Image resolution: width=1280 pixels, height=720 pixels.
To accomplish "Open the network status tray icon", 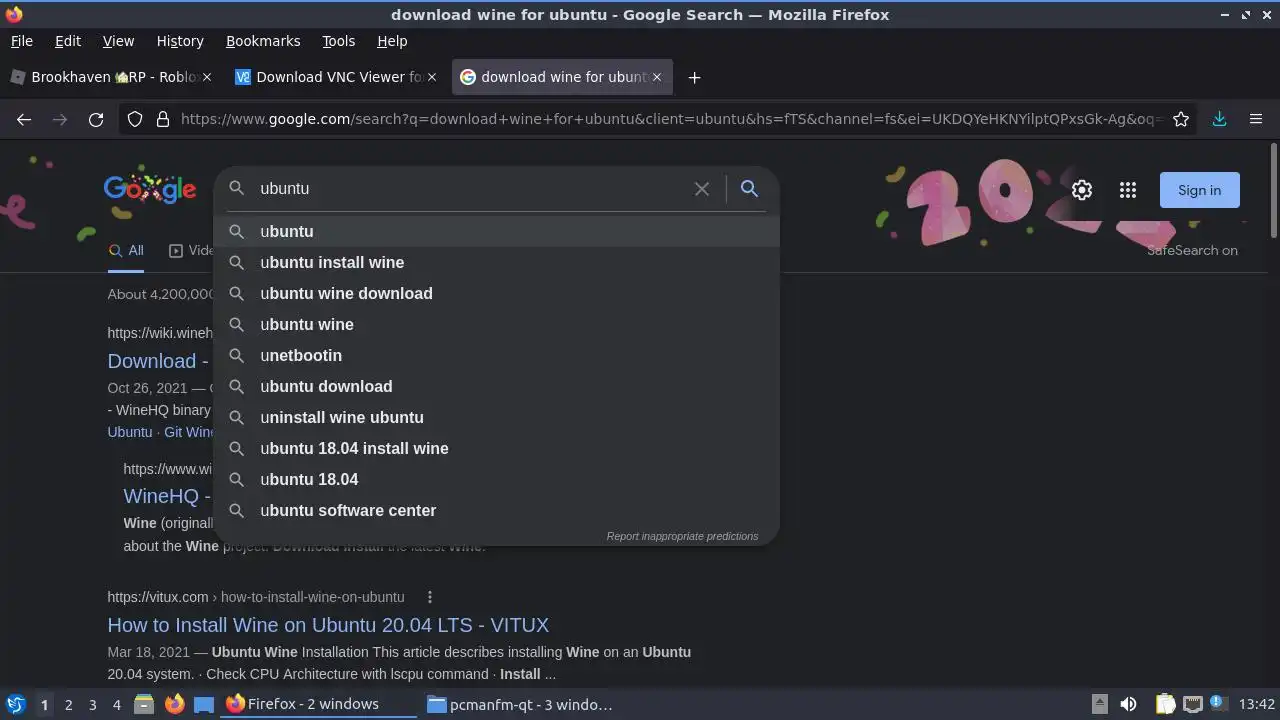I will (1192, 705).
